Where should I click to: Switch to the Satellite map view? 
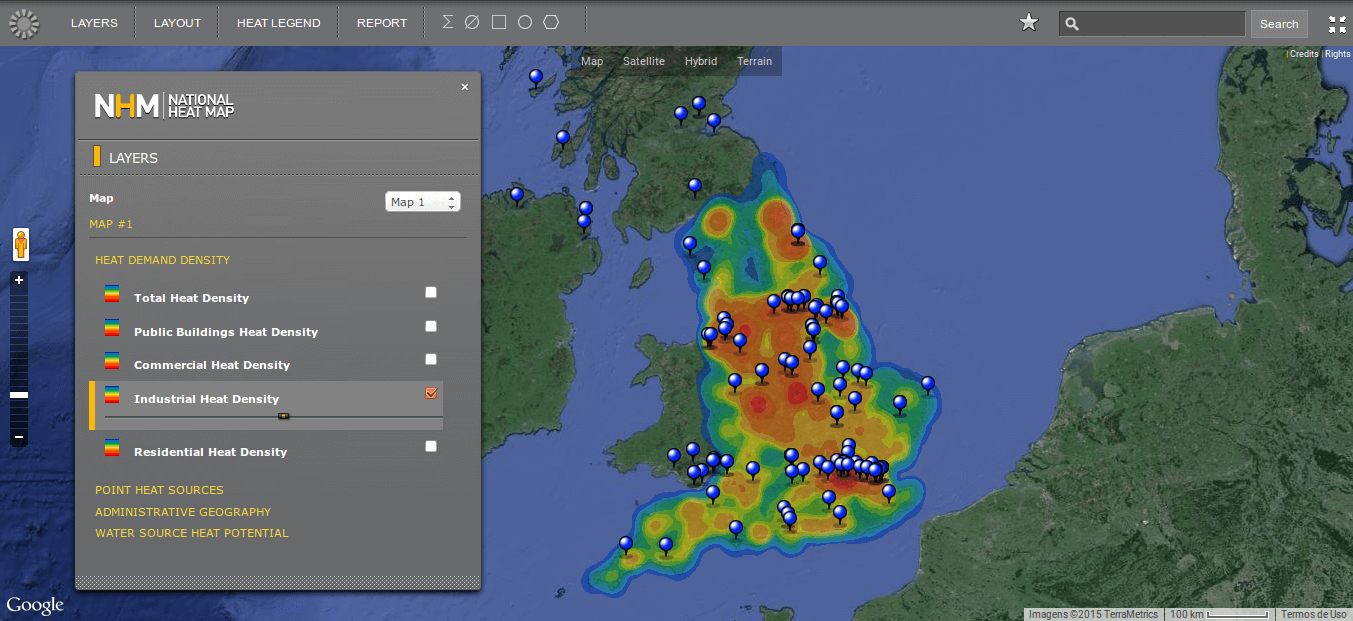coord(643,61)
